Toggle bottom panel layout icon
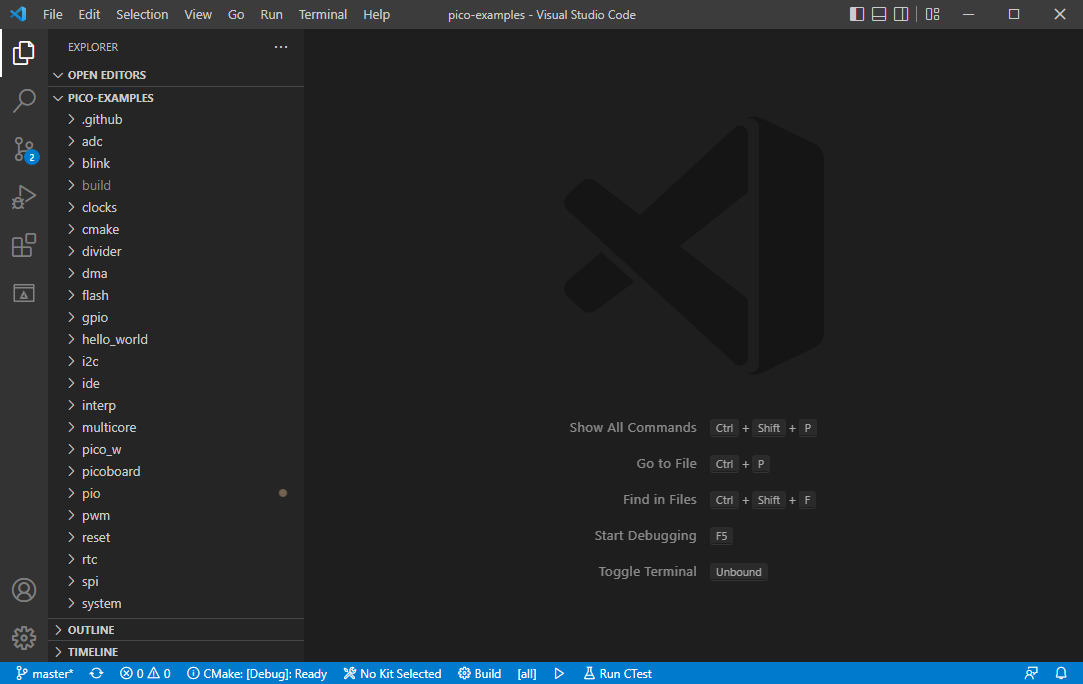 coord(879,15)
